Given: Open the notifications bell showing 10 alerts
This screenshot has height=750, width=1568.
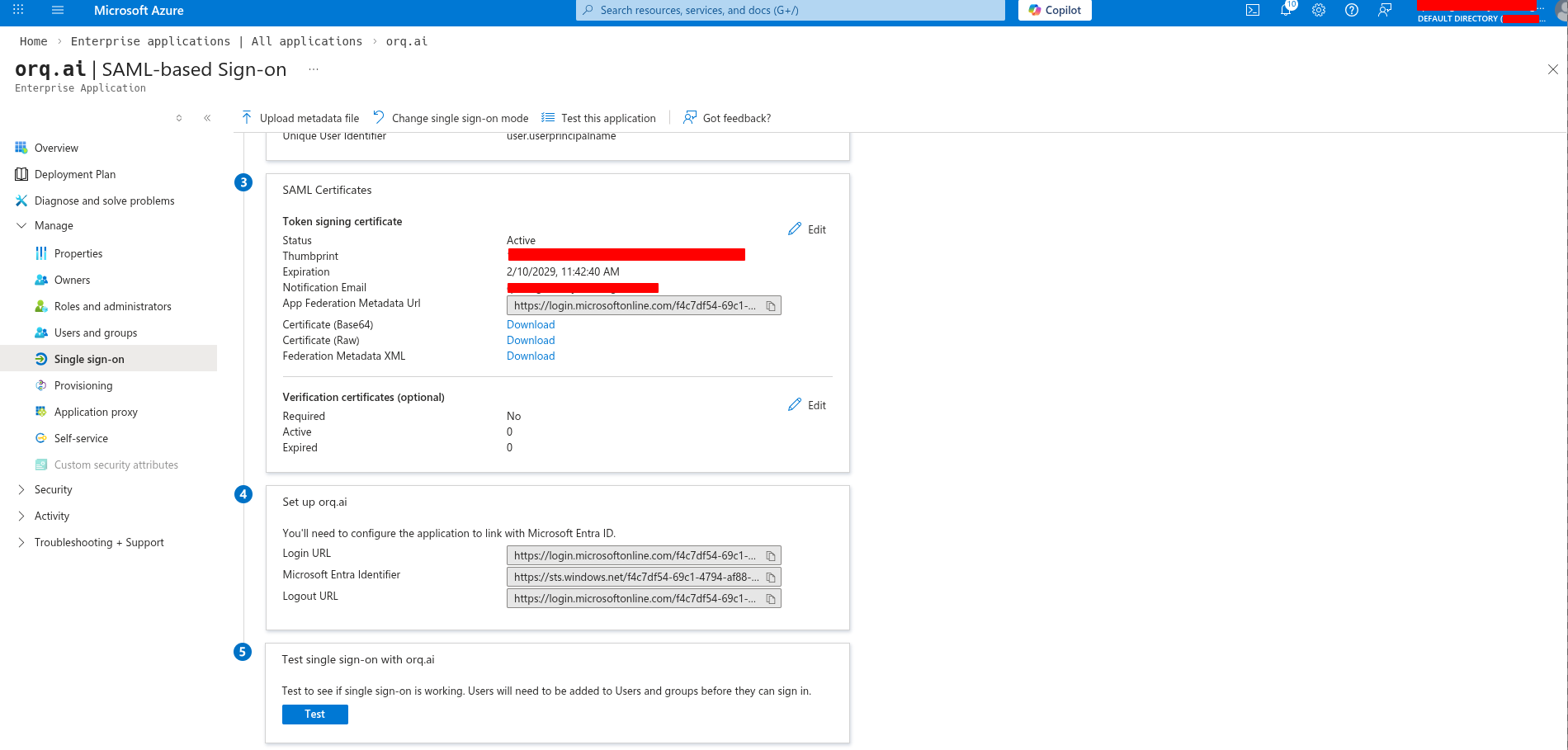Looking at the screenshot, I should [1286, 11].
